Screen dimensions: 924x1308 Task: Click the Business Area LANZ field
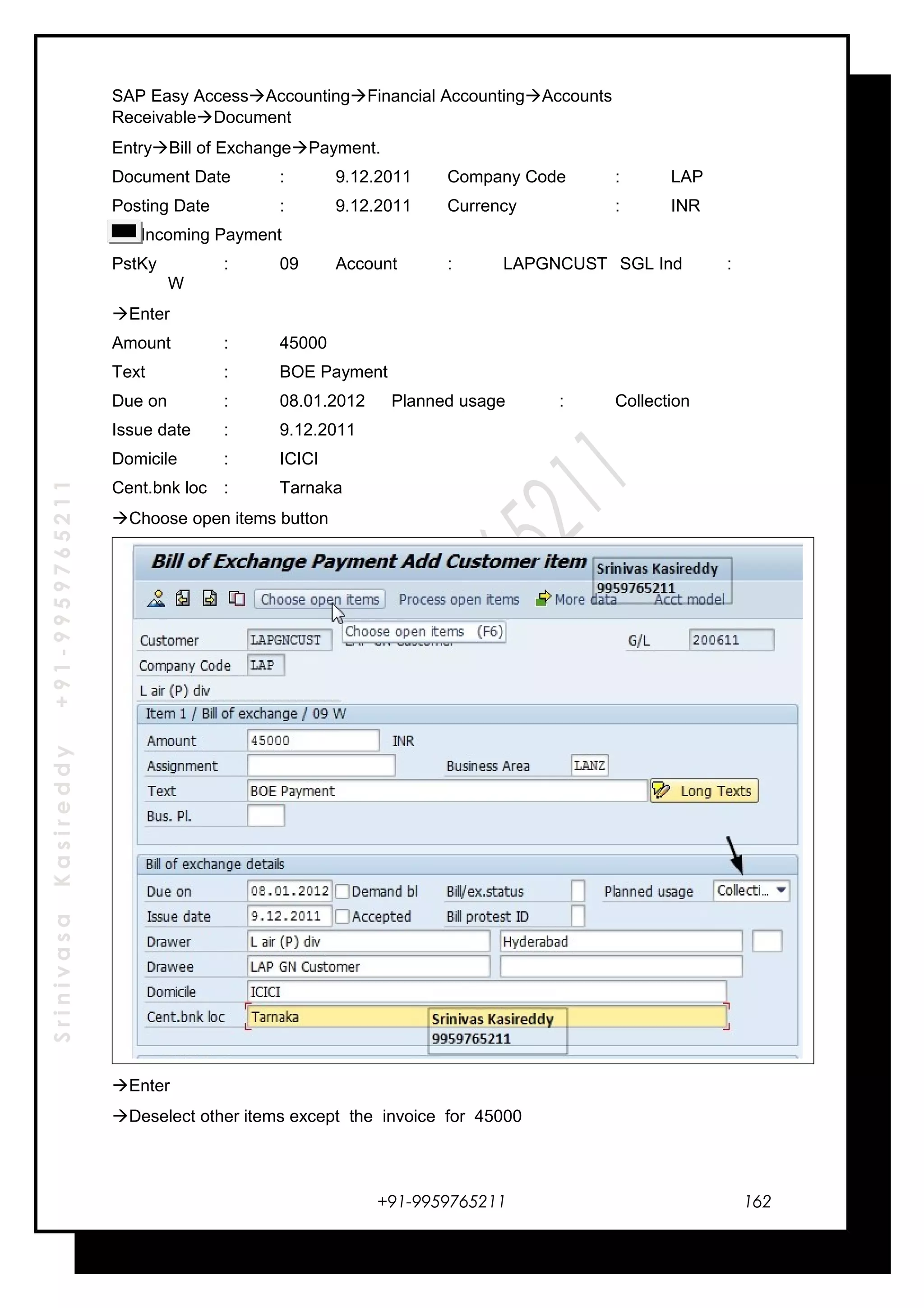pyautogui.click(x=589, y=765)
